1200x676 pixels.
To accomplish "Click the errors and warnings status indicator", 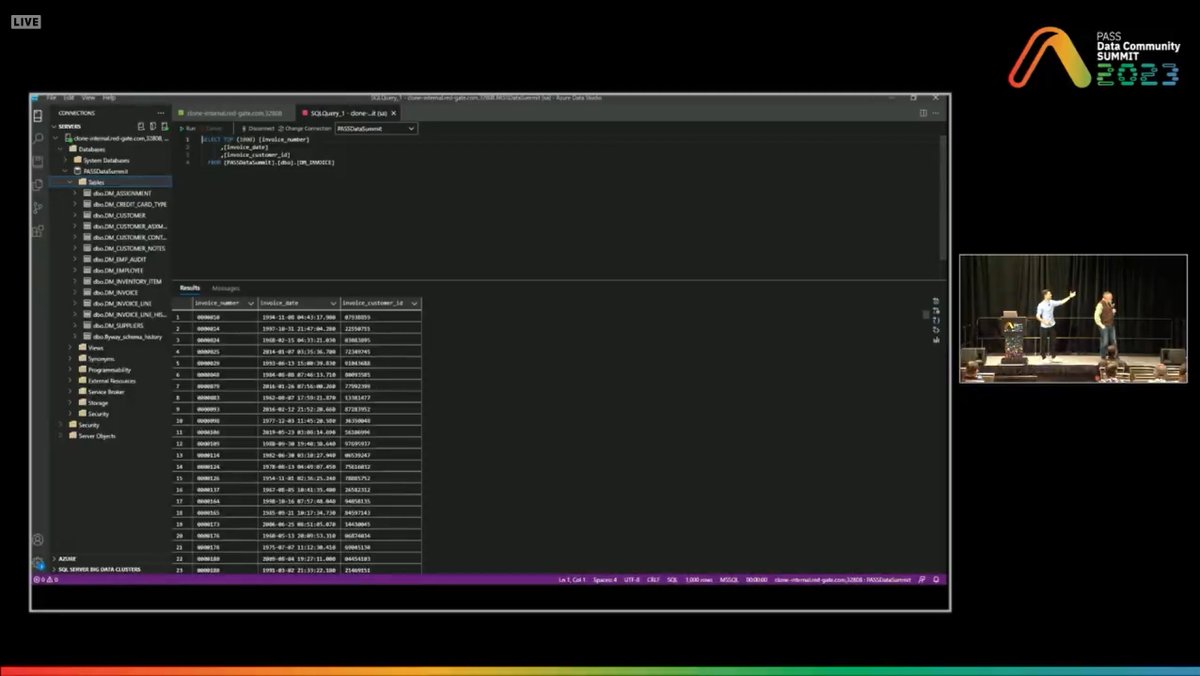I will tap(45, 579).
